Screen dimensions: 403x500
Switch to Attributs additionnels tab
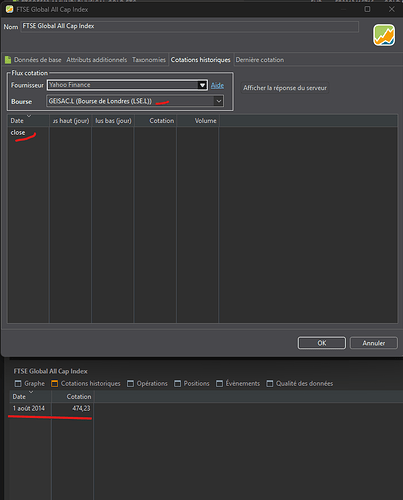point(97,60)
